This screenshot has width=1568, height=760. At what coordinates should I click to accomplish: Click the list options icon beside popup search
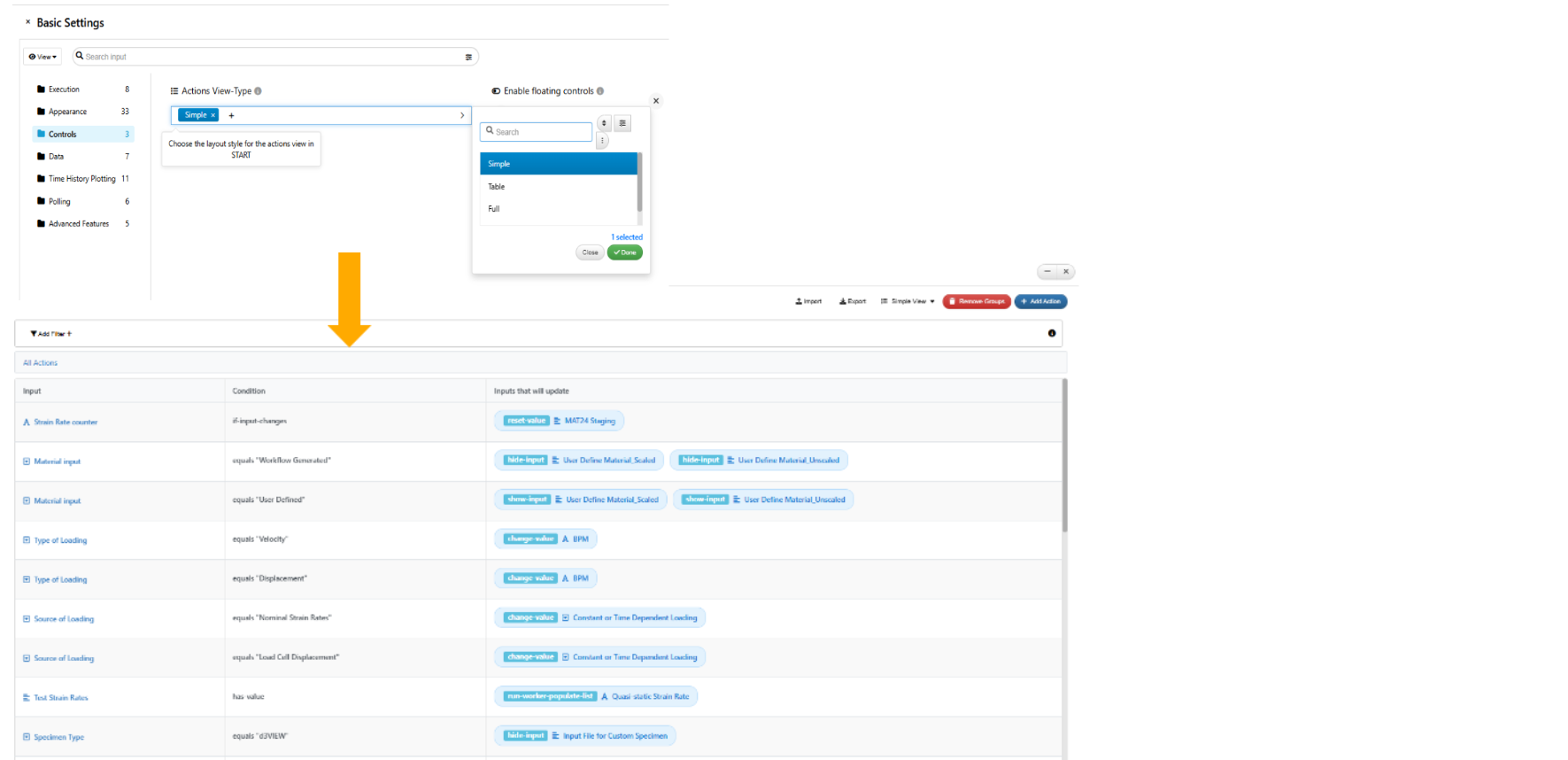point(622,123)
